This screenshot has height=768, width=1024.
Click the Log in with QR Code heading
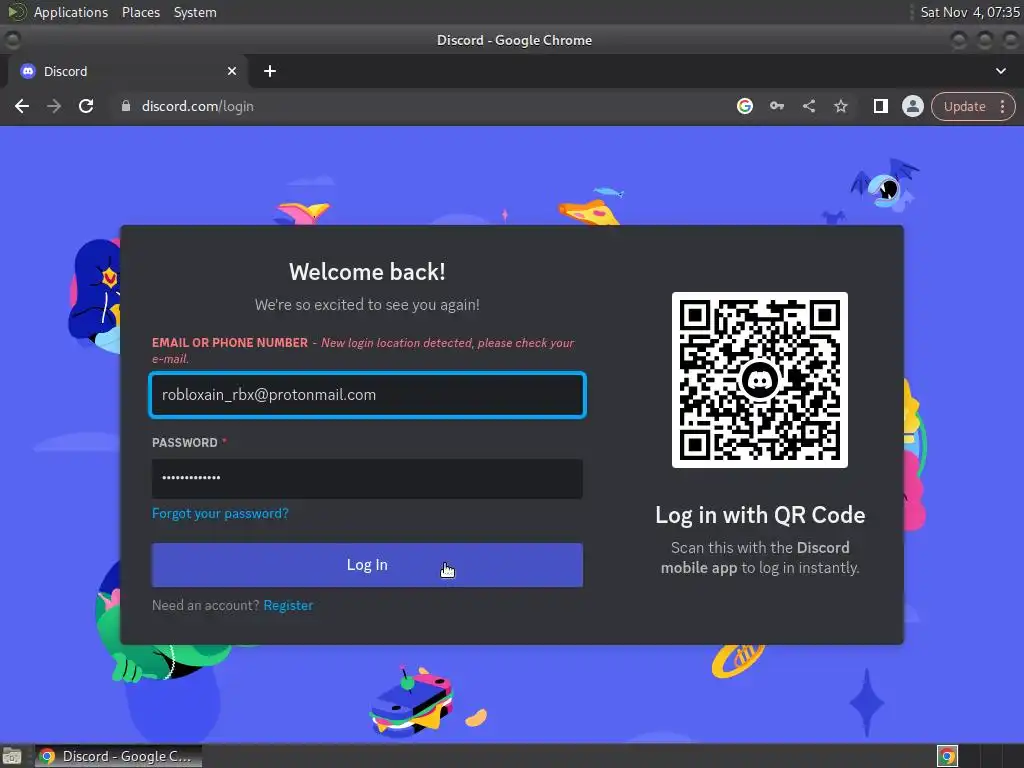(x=760, y=515)
